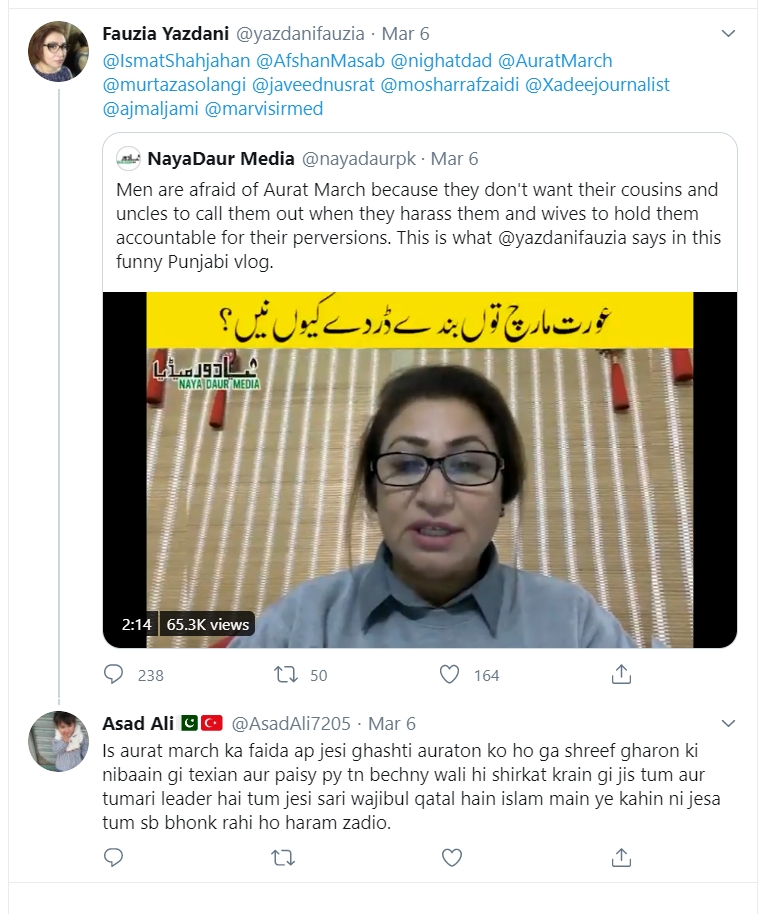This screenshot has height=914, width=778.
Task: Open the Mar 6 timestamp on Asad Ali's tweet
Action: tap(392, 723)
